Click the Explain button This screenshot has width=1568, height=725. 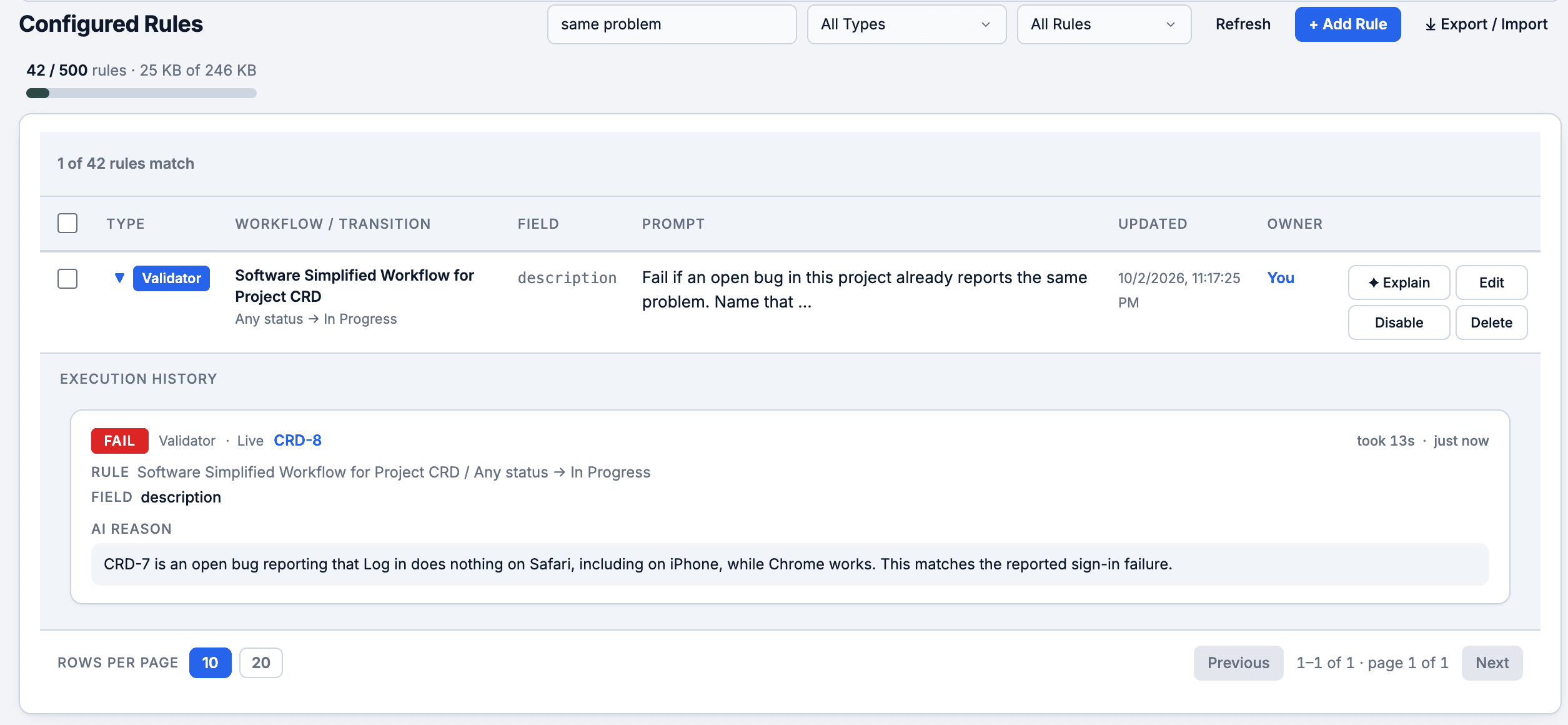coord(1399,282)
